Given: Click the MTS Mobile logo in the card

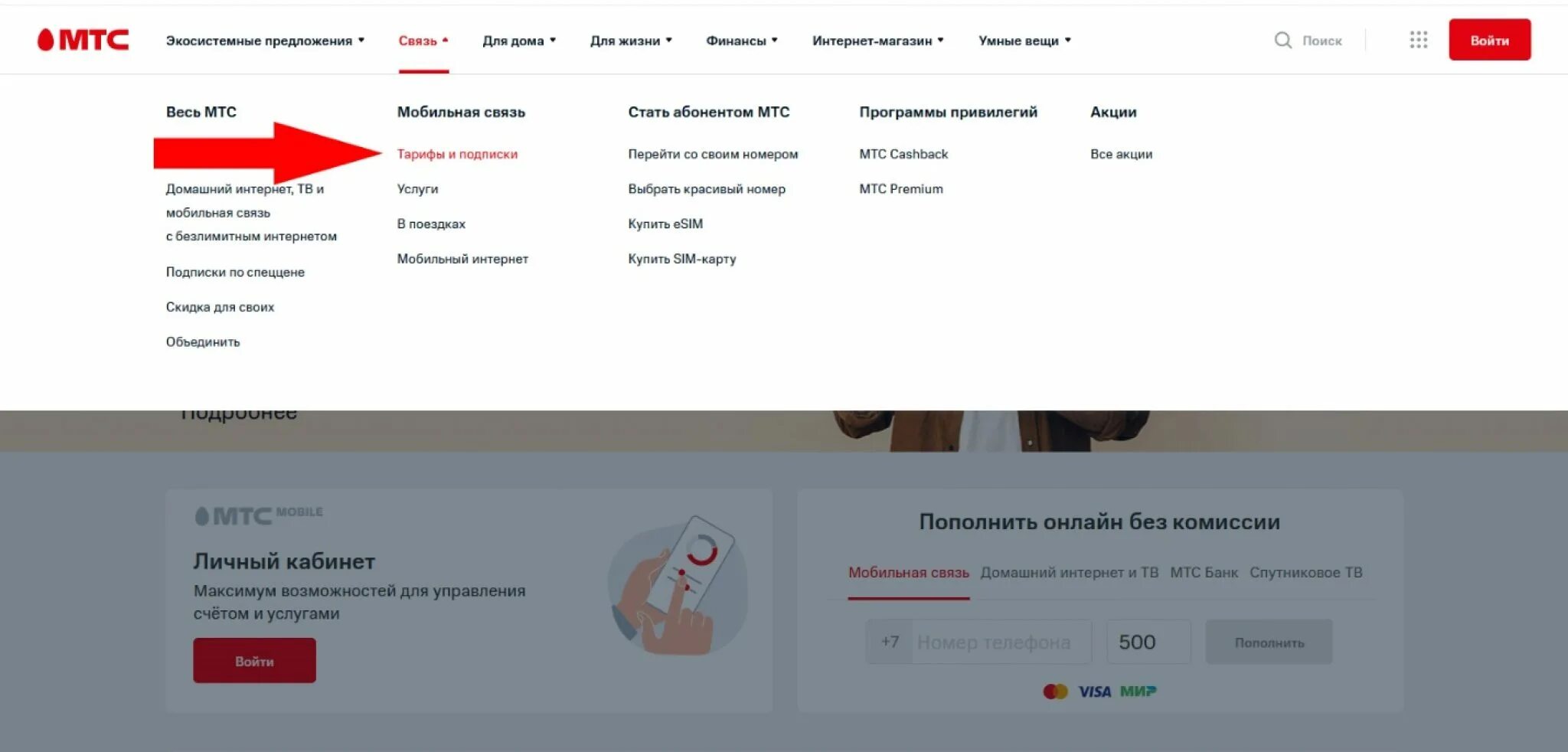Looking at the screenshot, I should [x=259, y=515].
